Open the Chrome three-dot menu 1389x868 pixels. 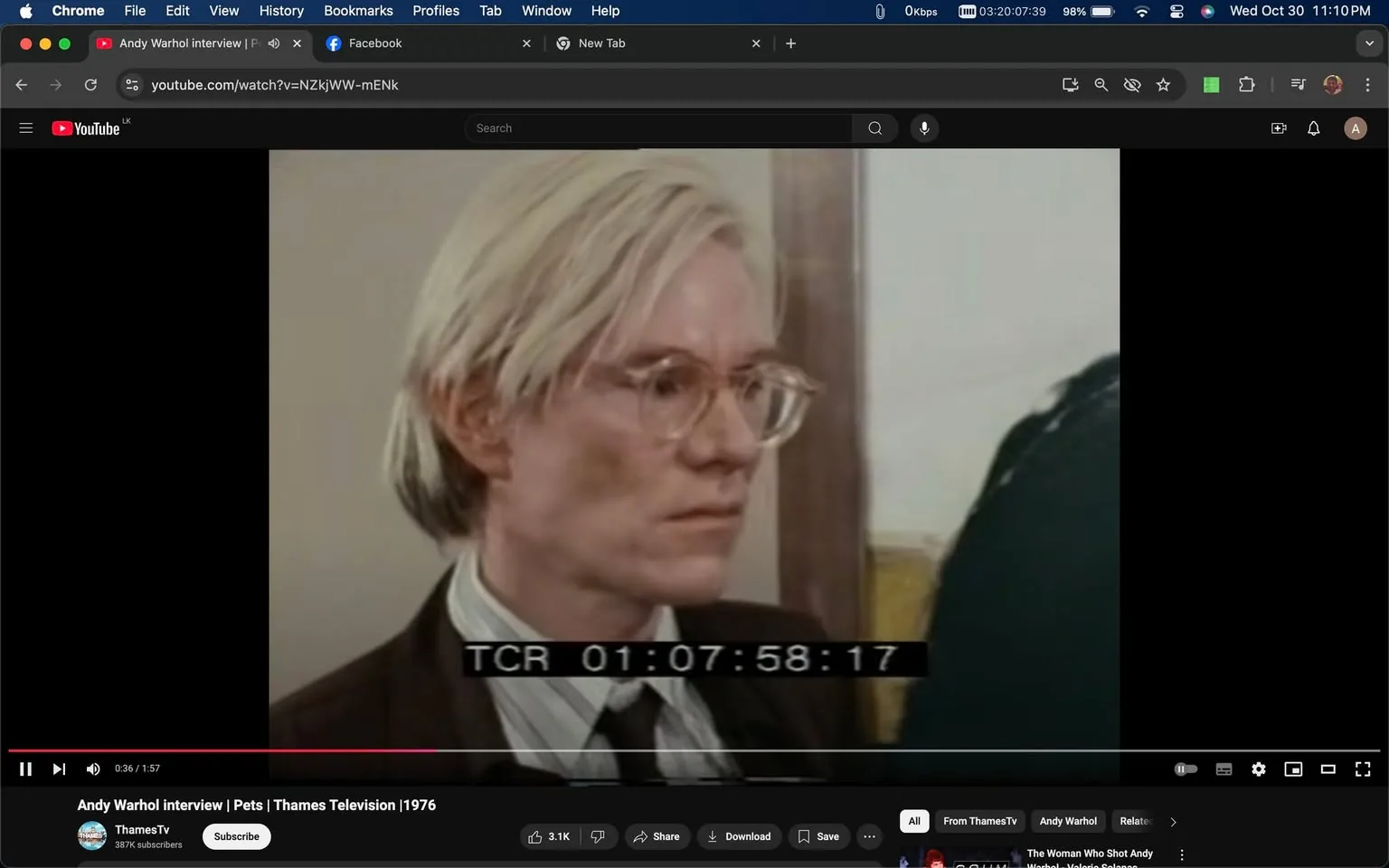tap(1368, 85)
